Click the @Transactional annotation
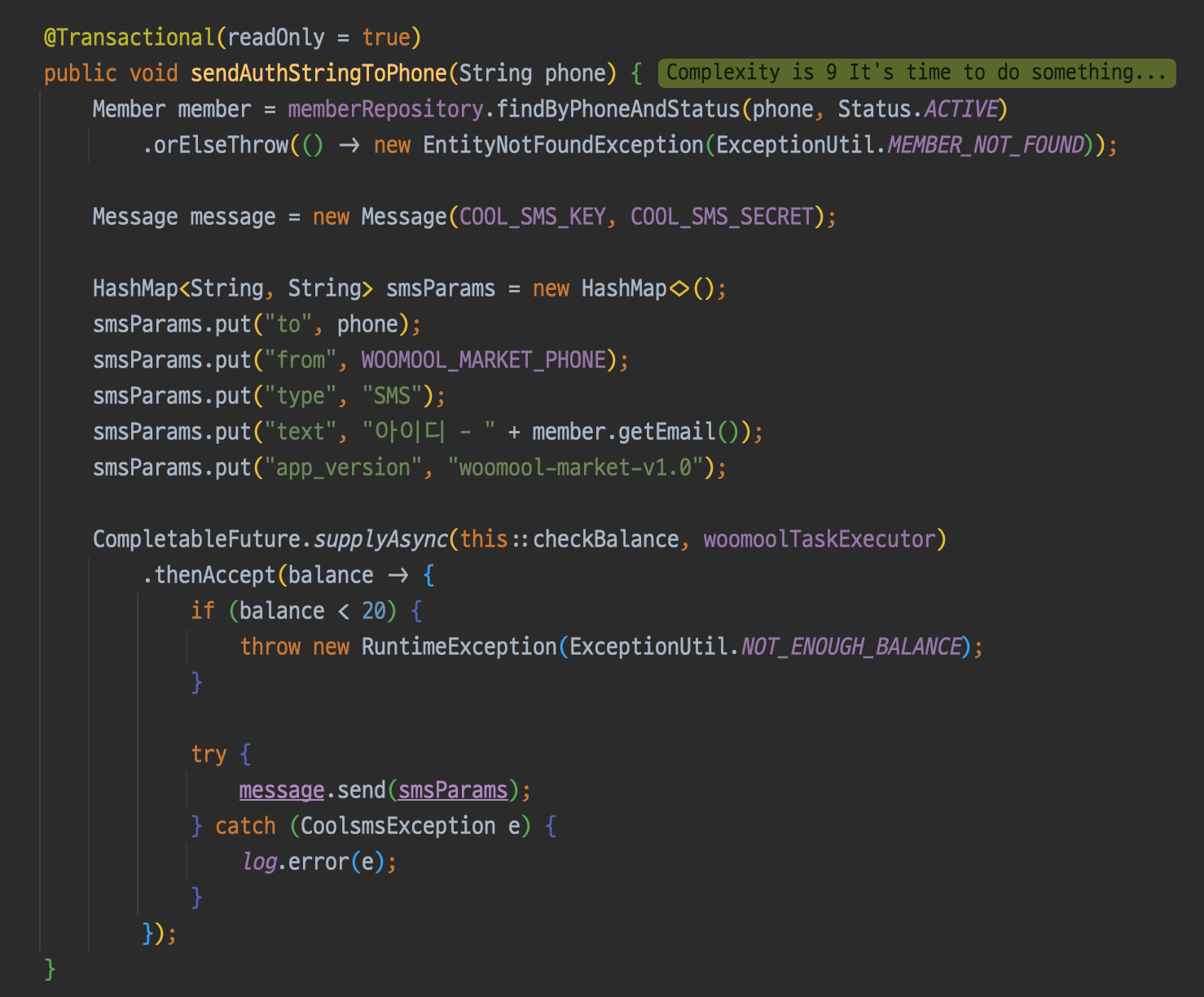This screenshot has width=1204, height=997. tap(129, 37)
